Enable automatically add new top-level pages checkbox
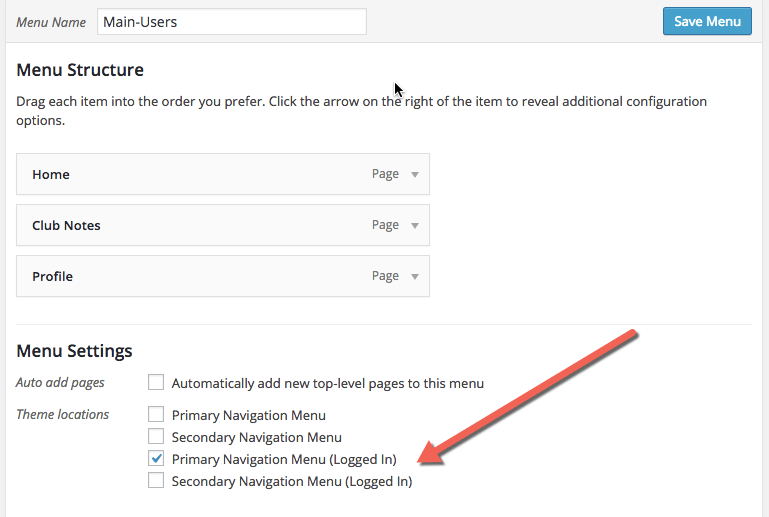 pos(156,382)
